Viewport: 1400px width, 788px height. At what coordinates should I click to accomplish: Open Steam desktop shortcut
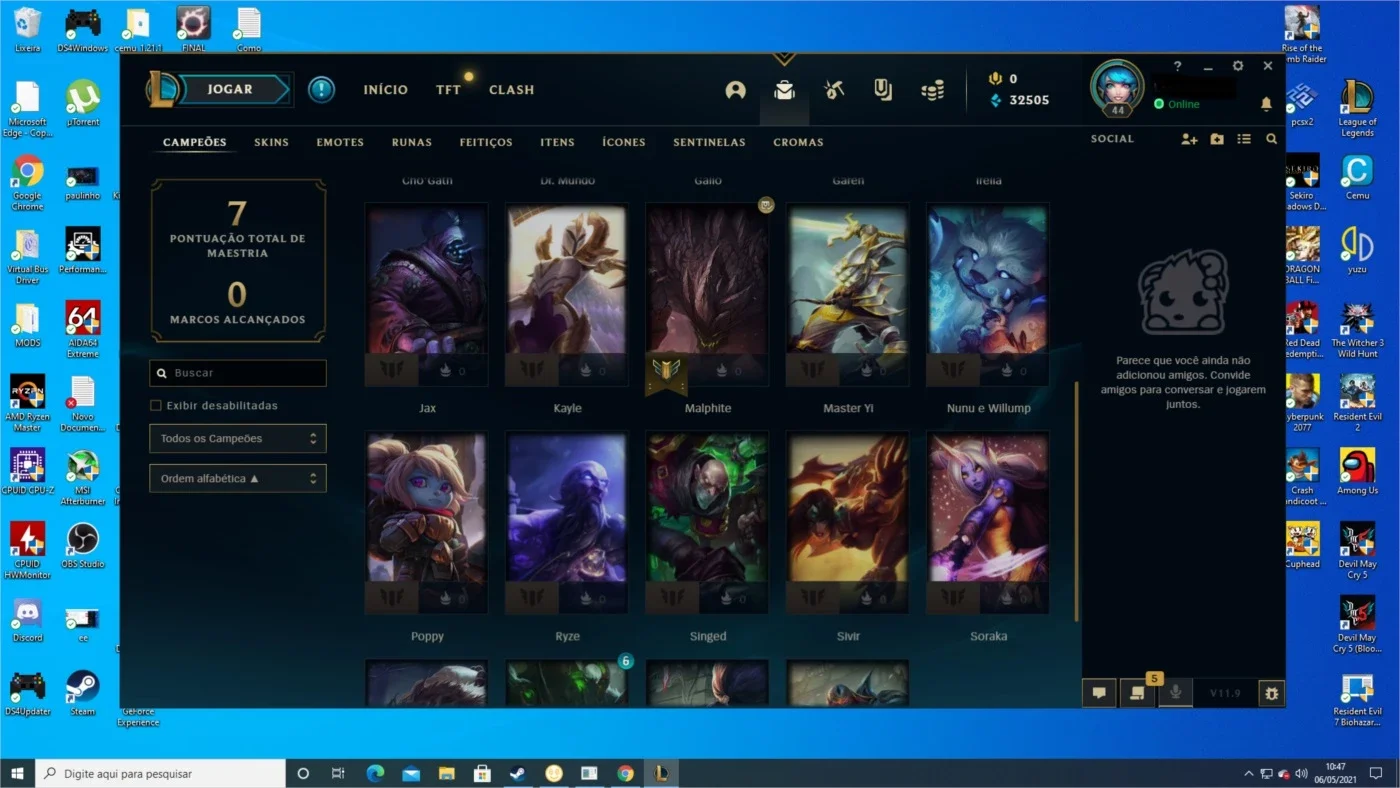tap(83, 693)
